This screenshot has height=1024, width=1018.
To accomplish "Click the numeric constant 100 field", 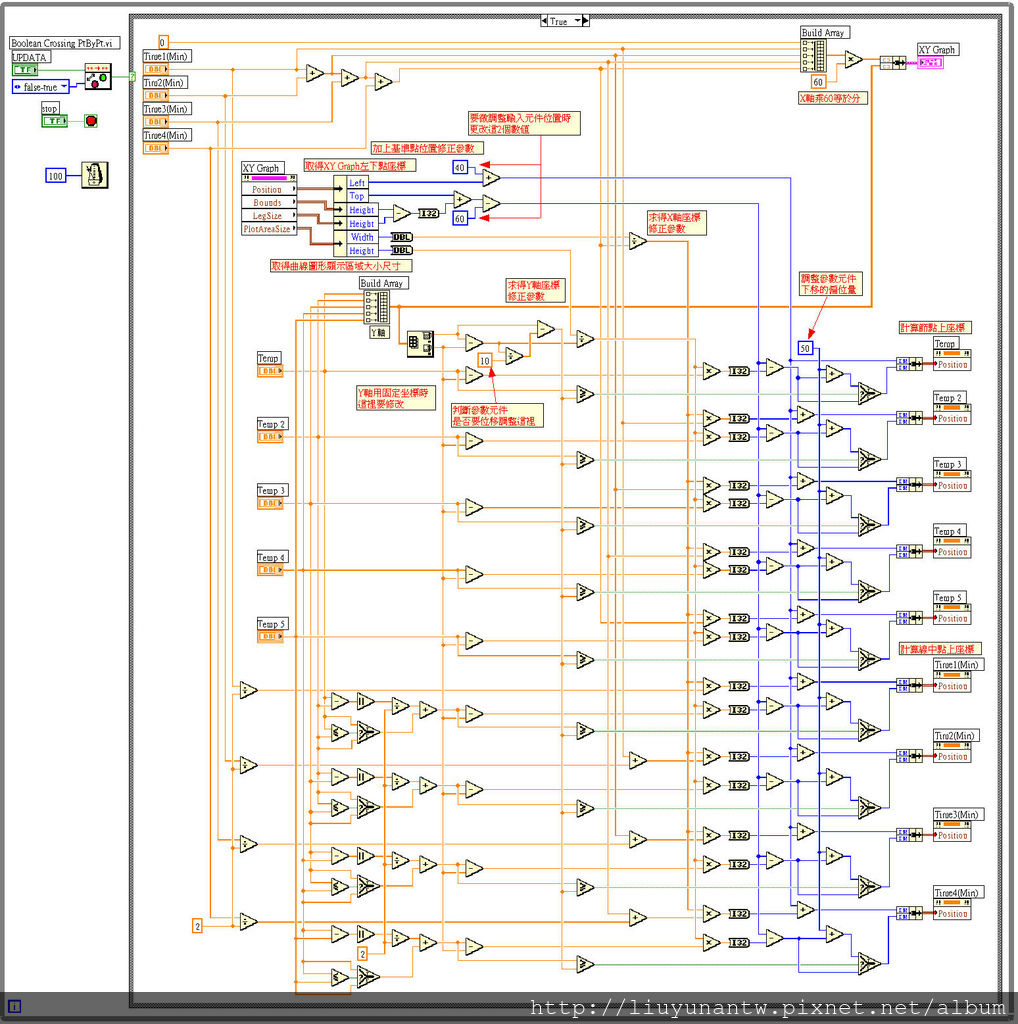I will click(56, 176).
